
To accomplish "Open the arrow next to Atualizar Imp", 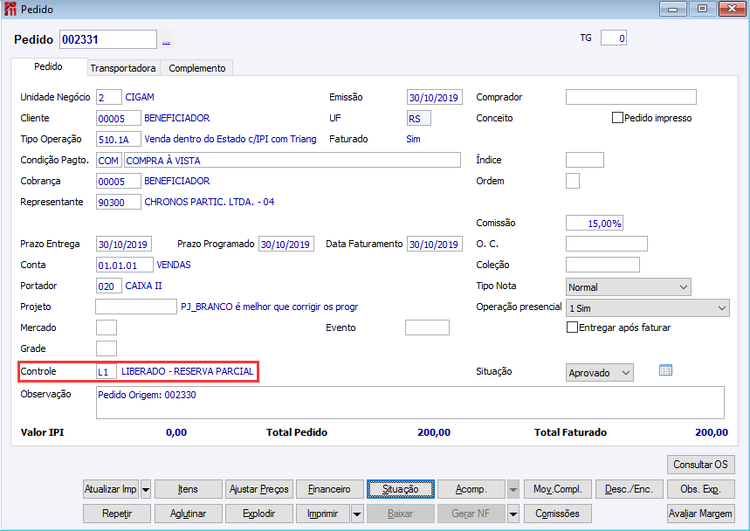I will 146,489.
